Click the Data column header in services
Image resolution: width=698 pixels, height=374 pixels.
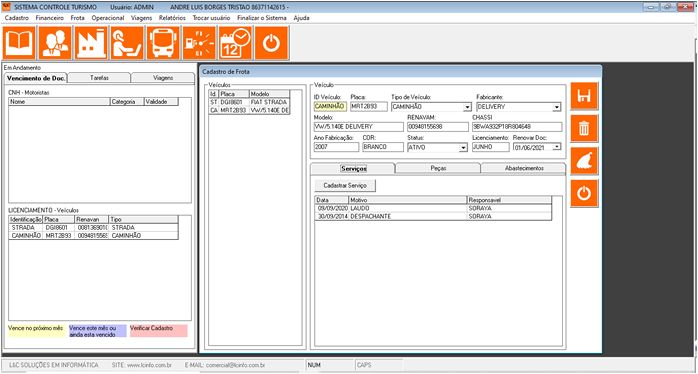tap(332, 200)
